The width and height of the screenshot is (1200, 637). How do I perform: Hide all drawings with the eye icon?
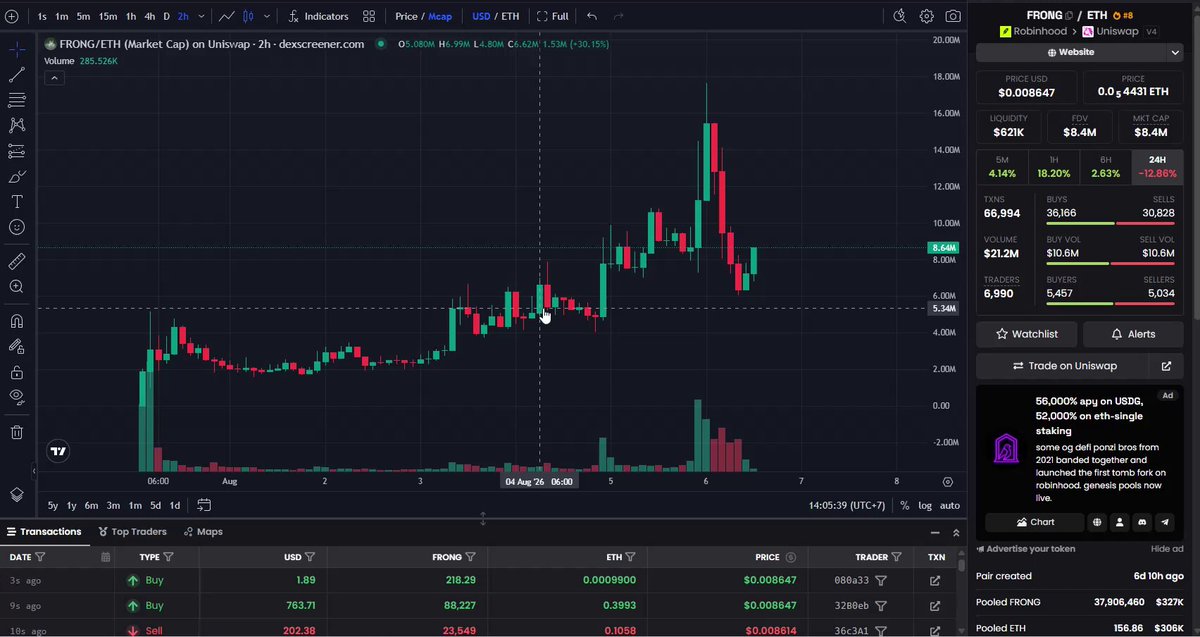17,397
